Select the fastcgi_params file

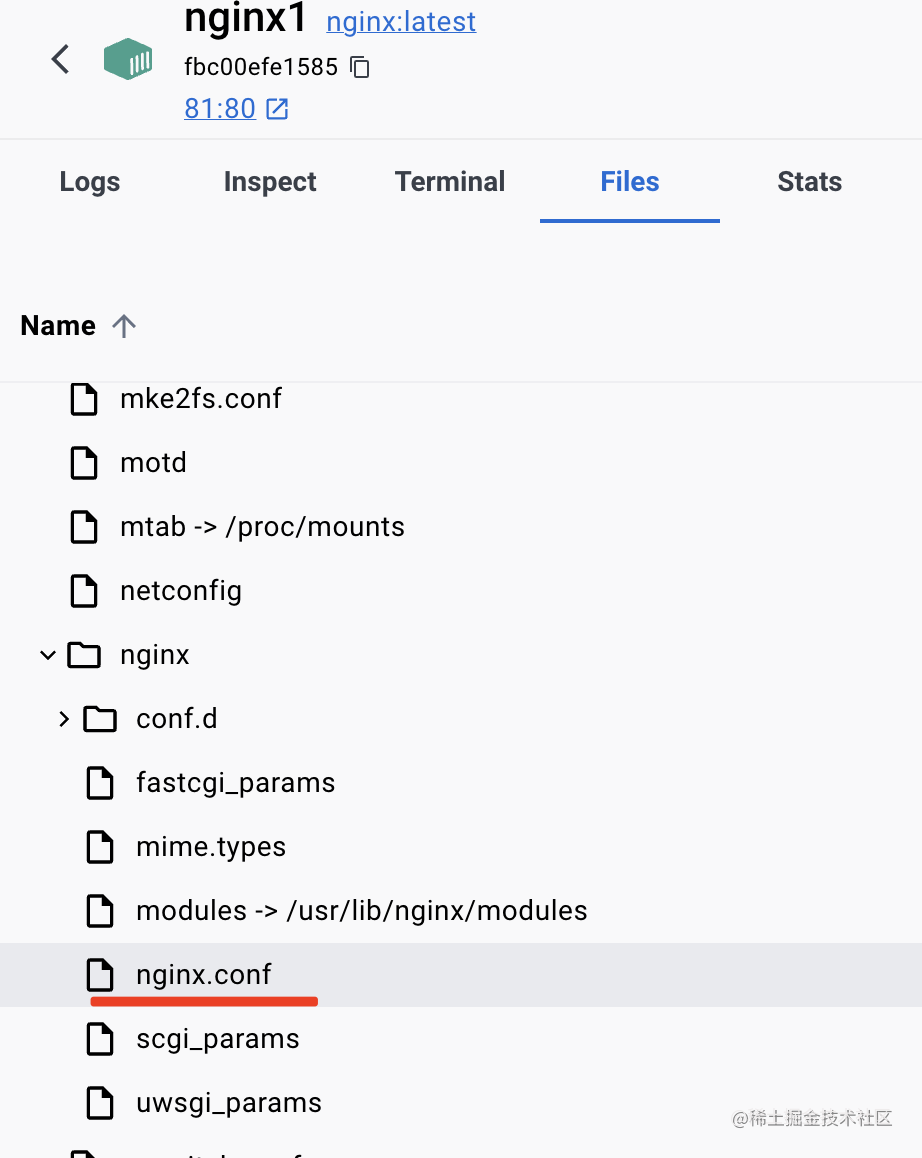click(x=235, y=783)
